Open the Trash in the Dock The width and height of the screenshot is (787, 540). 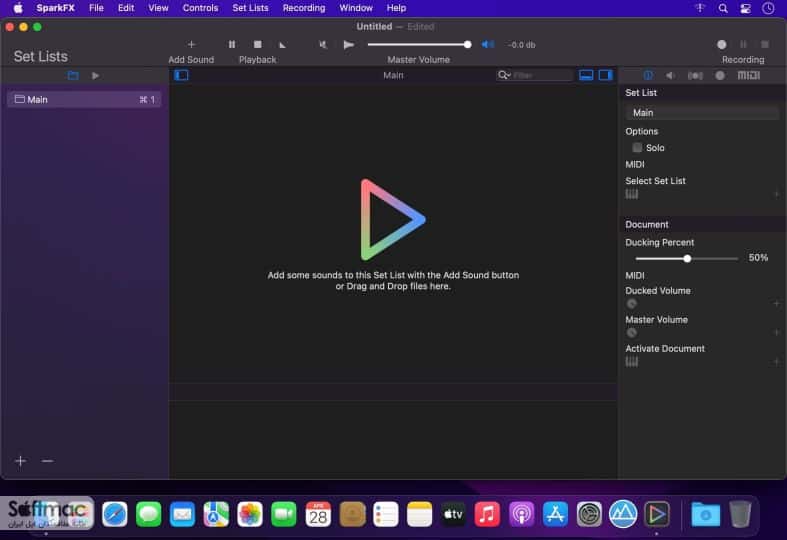point(740,514)
